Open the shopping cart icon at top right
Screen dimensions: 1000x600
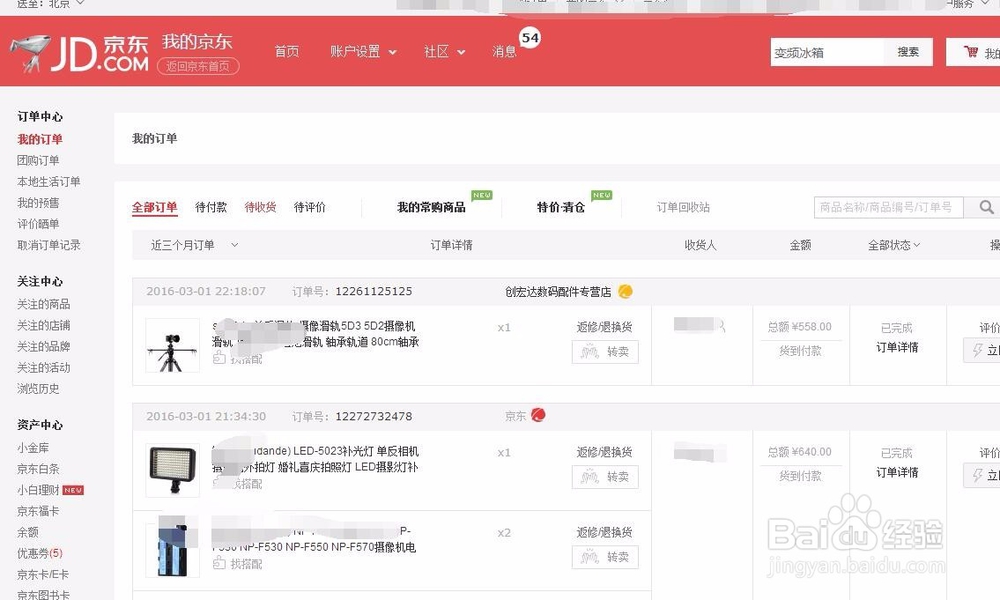(969, 51)
